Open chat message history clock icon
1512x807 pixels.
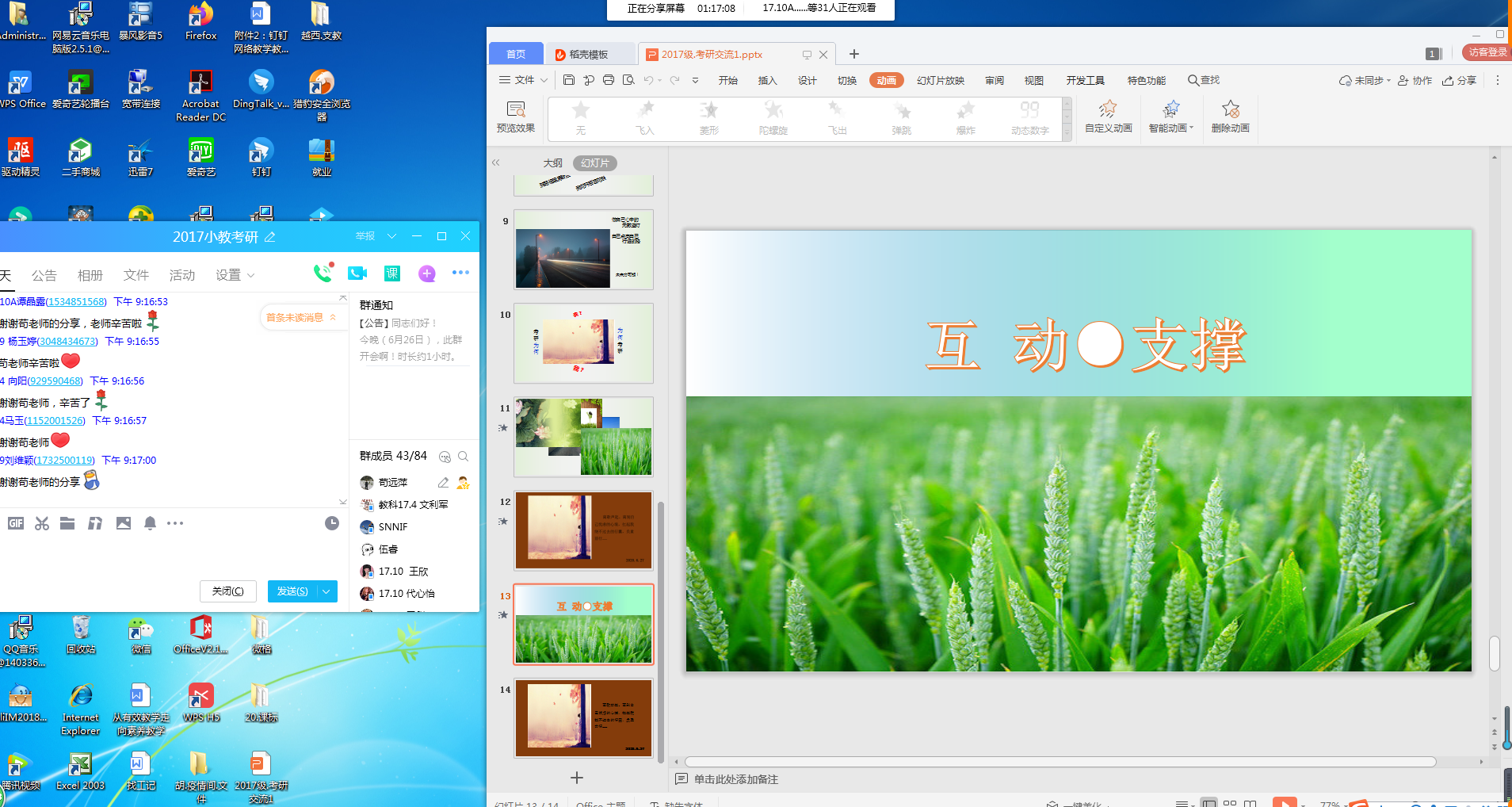pos(332,523)
